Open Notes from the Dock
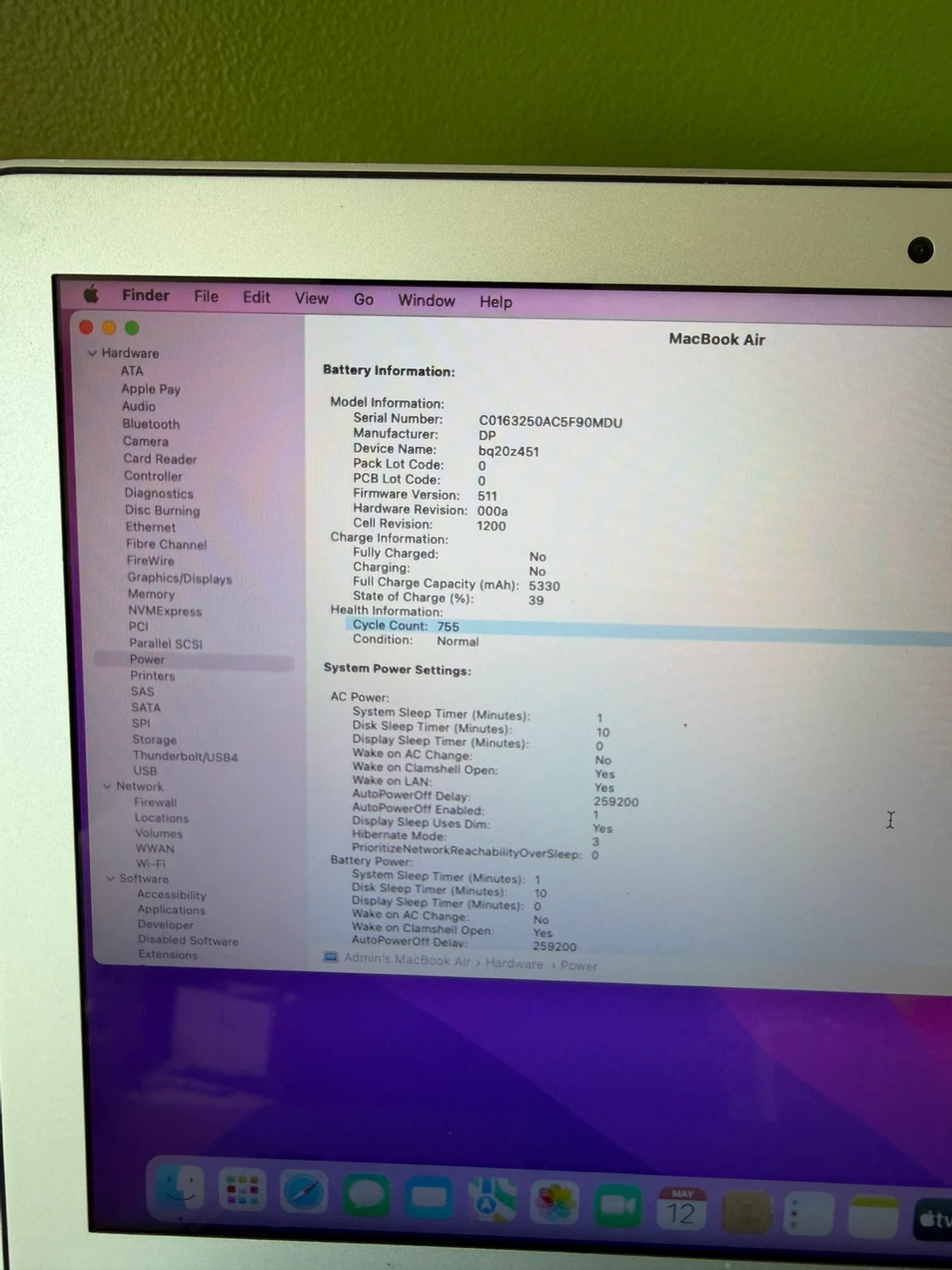Image resolution: width=952 pixels, height=1270 pixels. pyautogui.click(x=874, y=1216)
